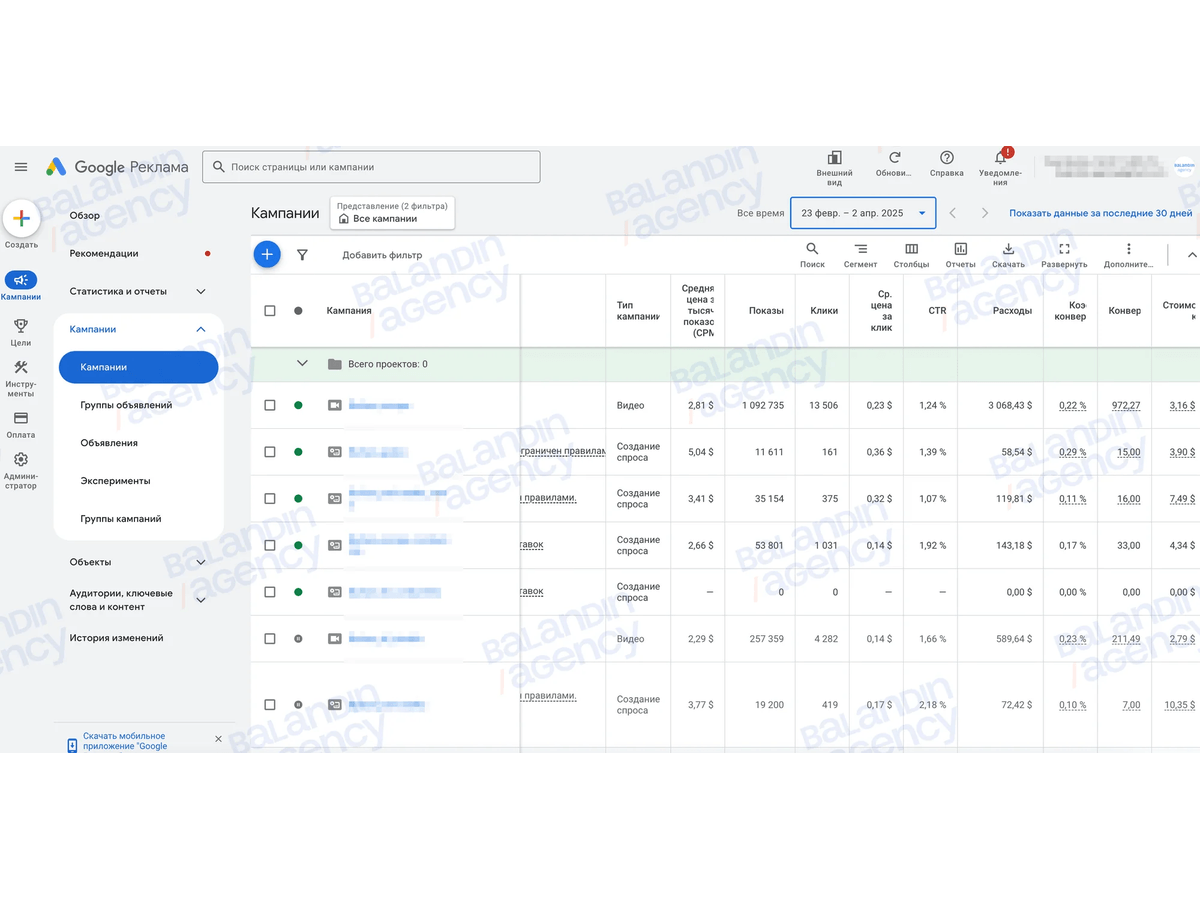Open Дополнительно three-dot menu

[x=1128, y=249]
